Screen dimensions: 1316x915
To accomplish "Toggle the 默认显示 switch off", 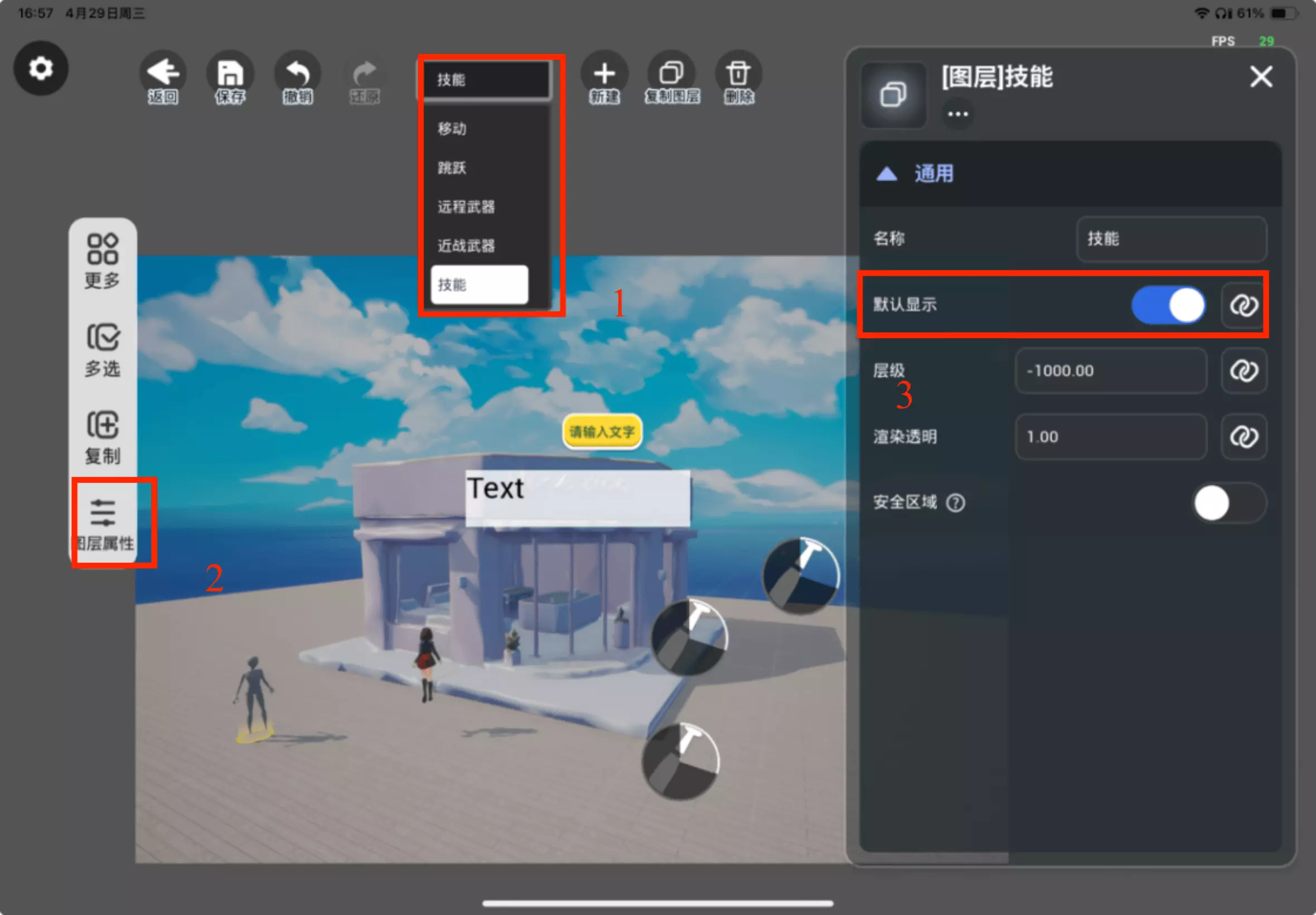I will click(x=1168, y=305).
